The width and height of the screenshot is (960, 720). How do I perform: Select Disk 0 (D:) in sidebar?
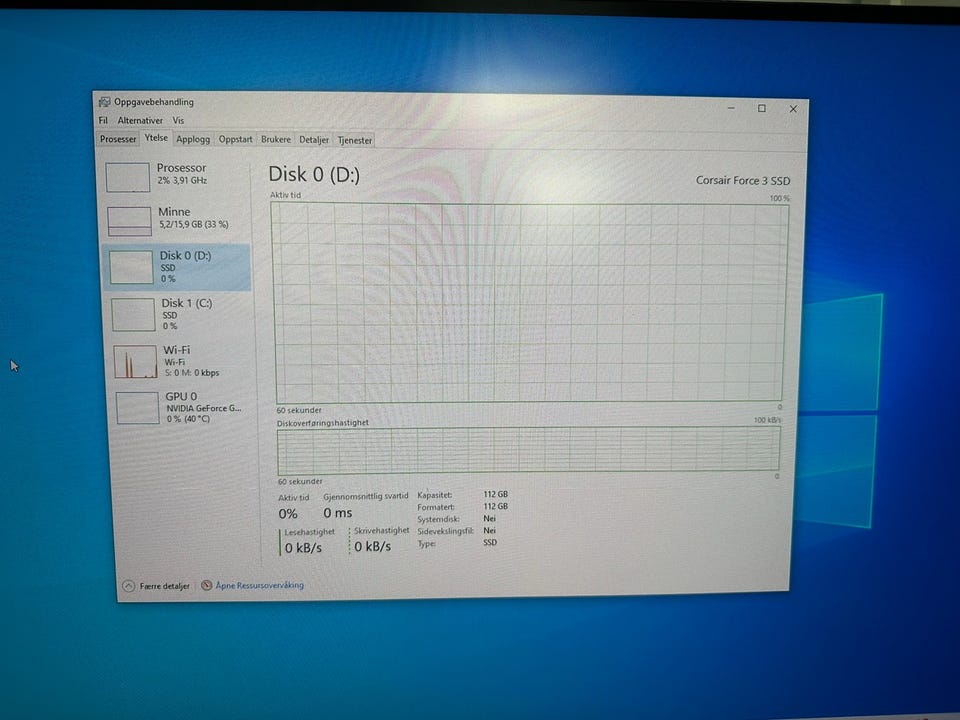click(x=178, y=267)
